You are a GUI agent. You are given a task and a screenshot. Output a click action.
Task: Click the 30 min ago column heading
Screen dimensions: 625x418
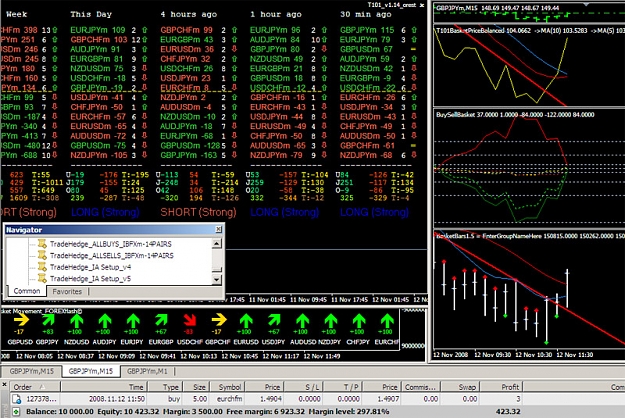(x=366, y=14)
